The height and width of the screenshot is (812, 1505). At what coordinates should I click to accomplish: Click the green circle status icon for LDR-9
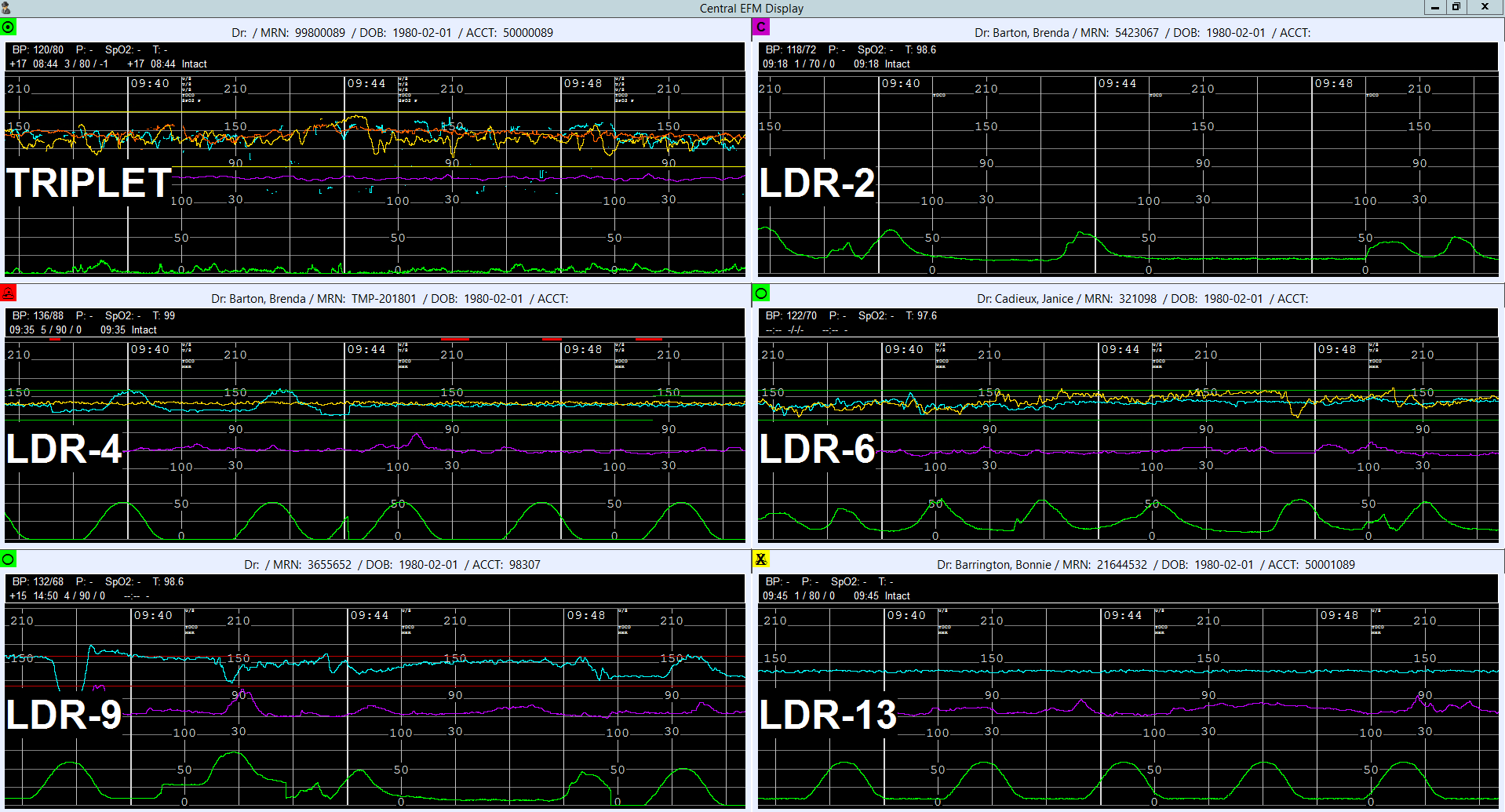(x=8, y=559)
